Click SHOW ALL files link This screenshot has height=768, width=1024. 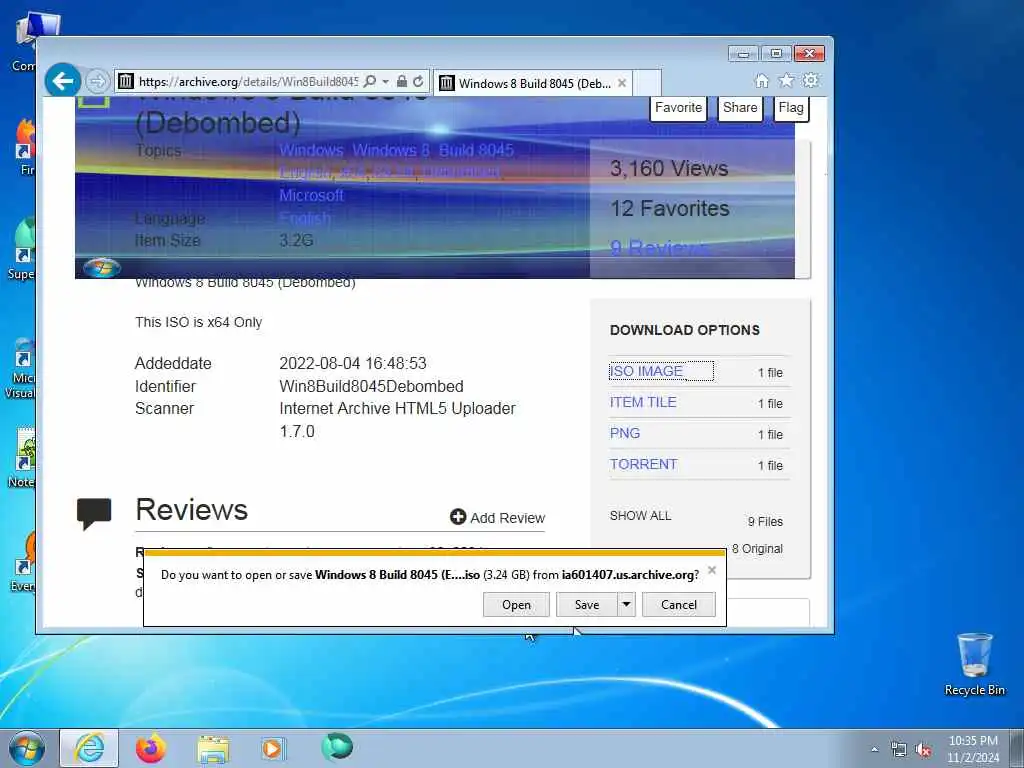pos(640,516)
